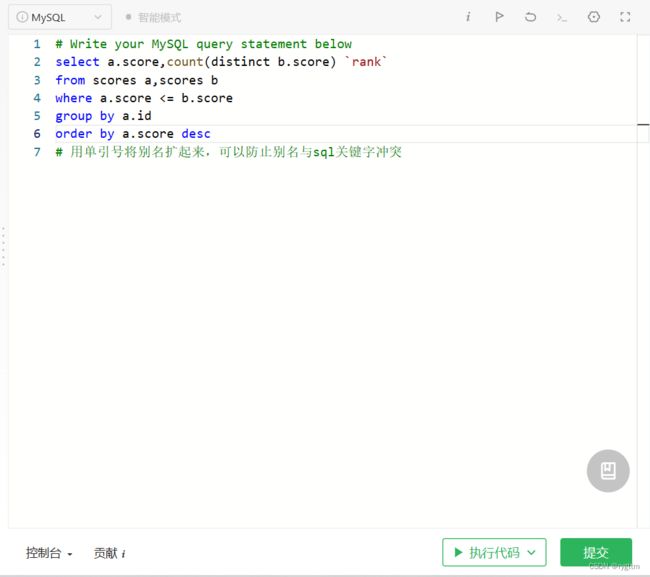Viewport: 650px width, 577px height.
Task: Place cursor on line 2 select statement
Action: [221, 62]
